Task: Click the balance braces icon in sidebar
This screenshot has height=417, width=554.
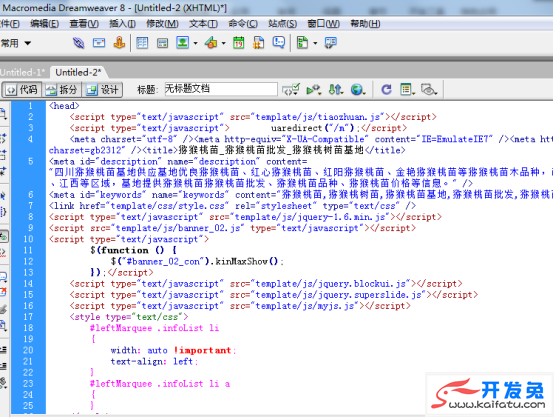Action: 3,212
